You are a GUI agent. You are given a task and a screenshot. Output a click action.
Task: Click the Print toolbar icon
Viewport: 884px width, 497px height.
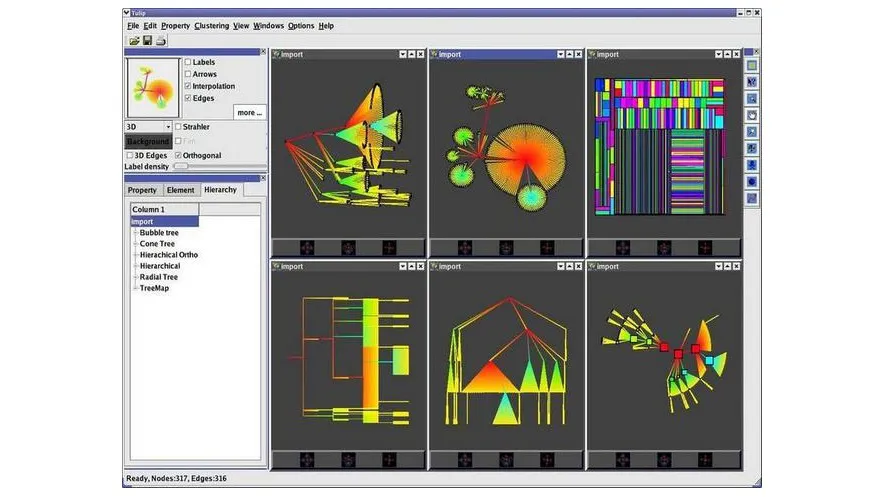(161, 41)
